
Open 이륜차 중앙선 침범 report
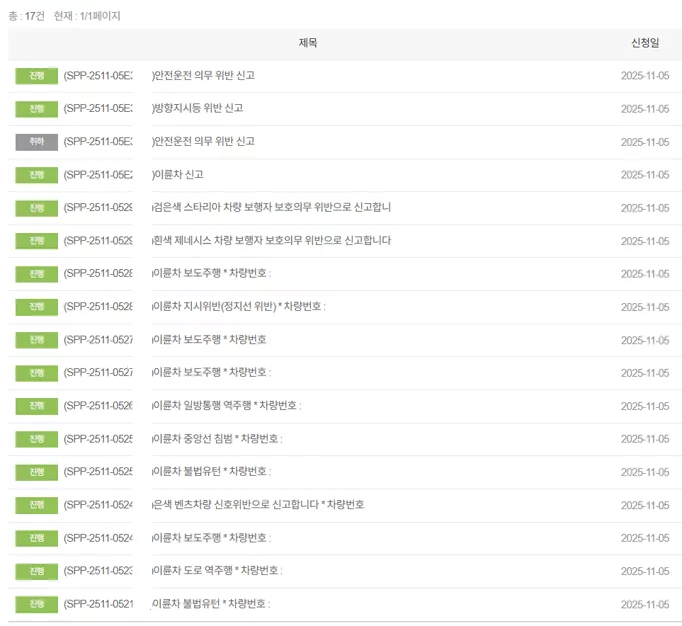(217, 439)
